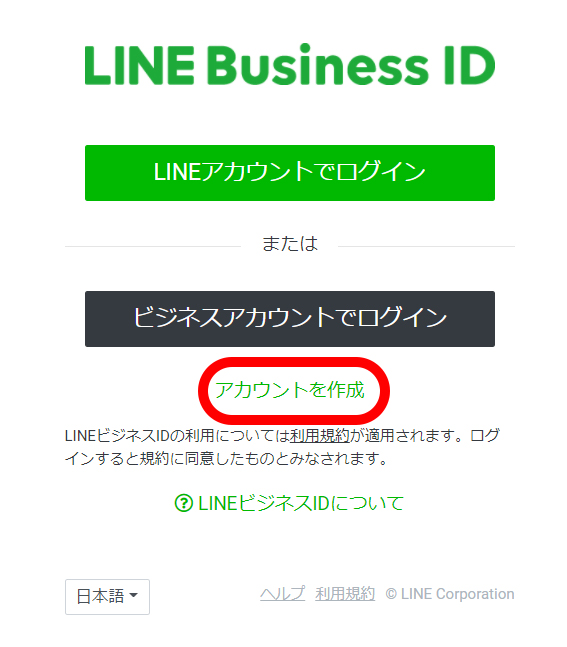Select ビジネスアカウントでログイン dark button
Image resolution: width=567 pixels, height=647 pixels.
pyautogui.click(x=290, y=319)
